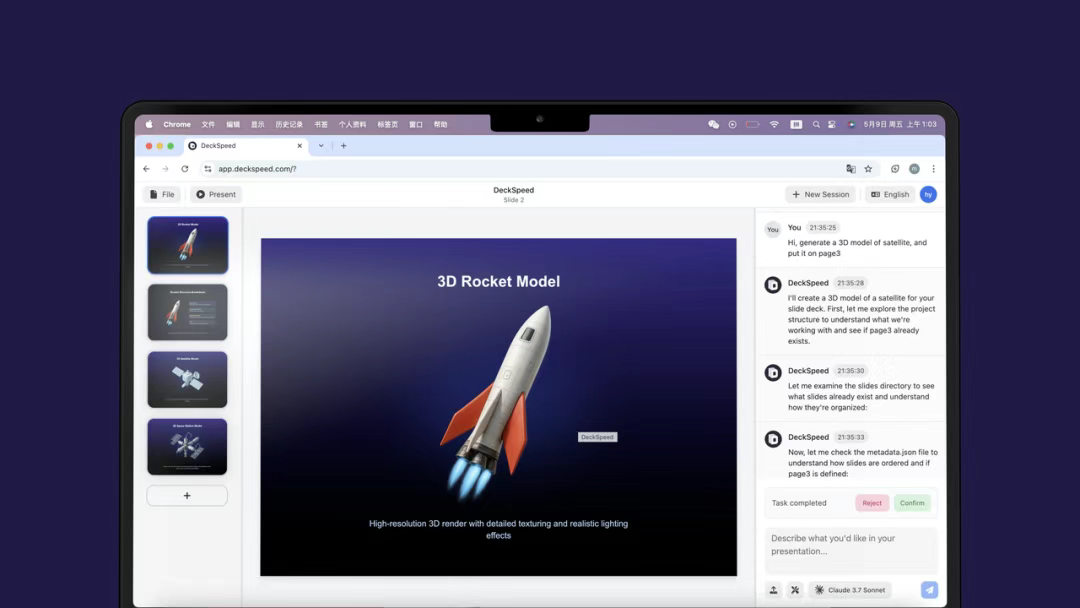The image size is (1080, 608).
Task: Click the Chrome translate page icon
Action: (x=851, y=169)
